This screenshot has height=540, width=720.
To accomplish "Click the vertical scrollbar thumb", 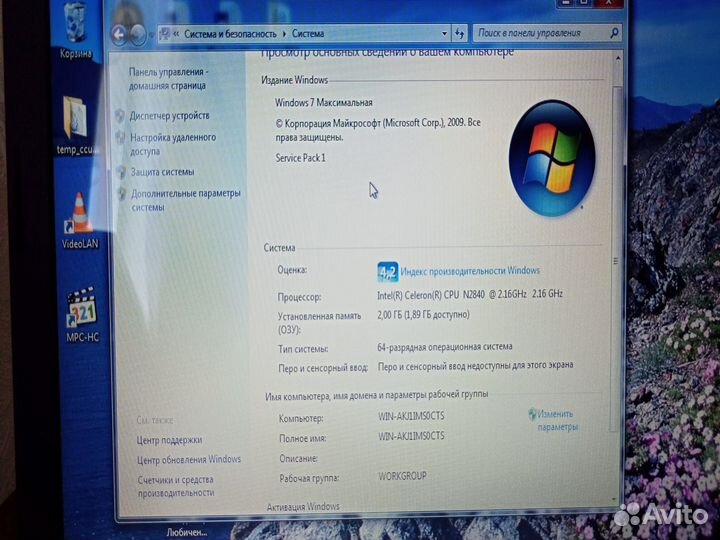I will point(616,257).
